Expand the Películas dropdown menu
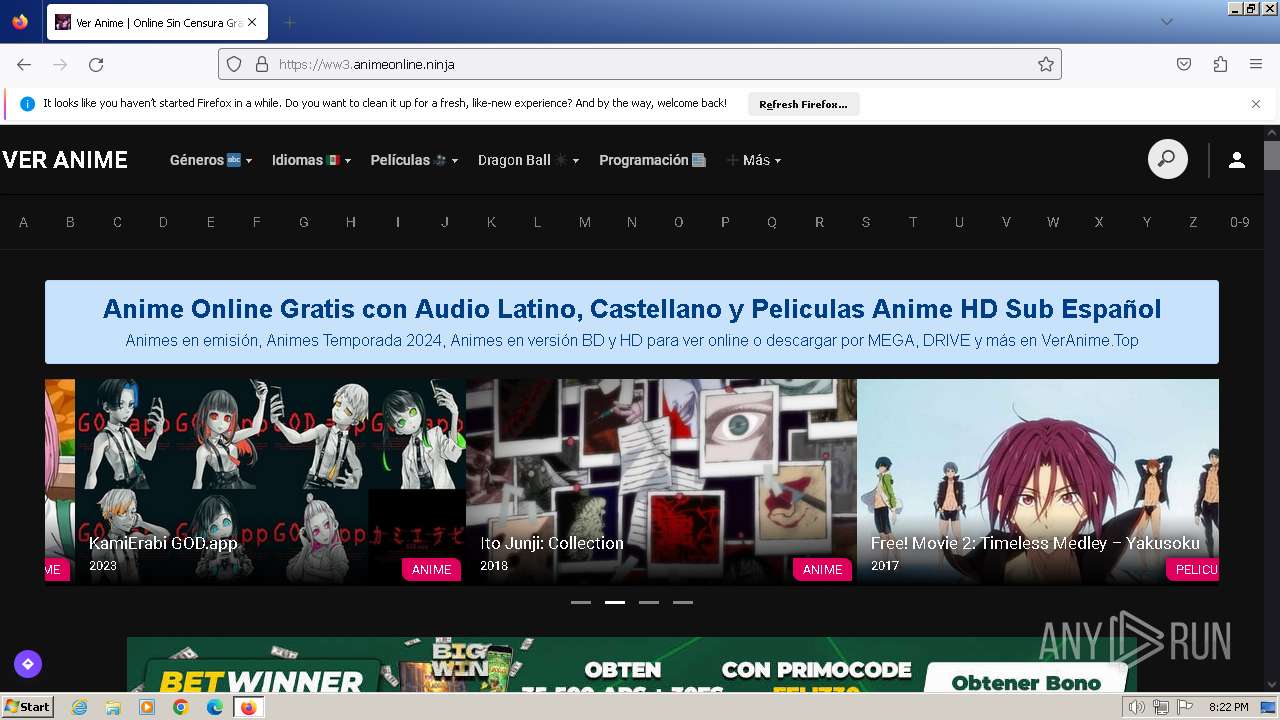This screenshot has width=1280, height=720. pos(414,160)
